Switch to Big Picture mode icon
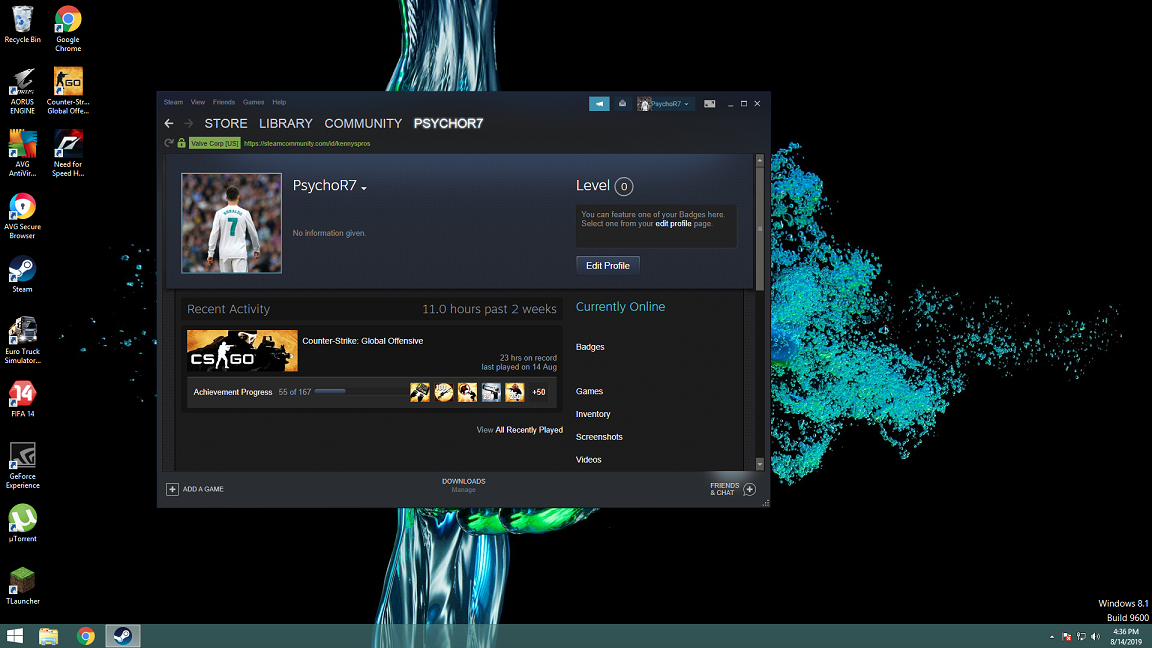The height and width of the screenshot is (648, 1152). (x=710, y=104)
